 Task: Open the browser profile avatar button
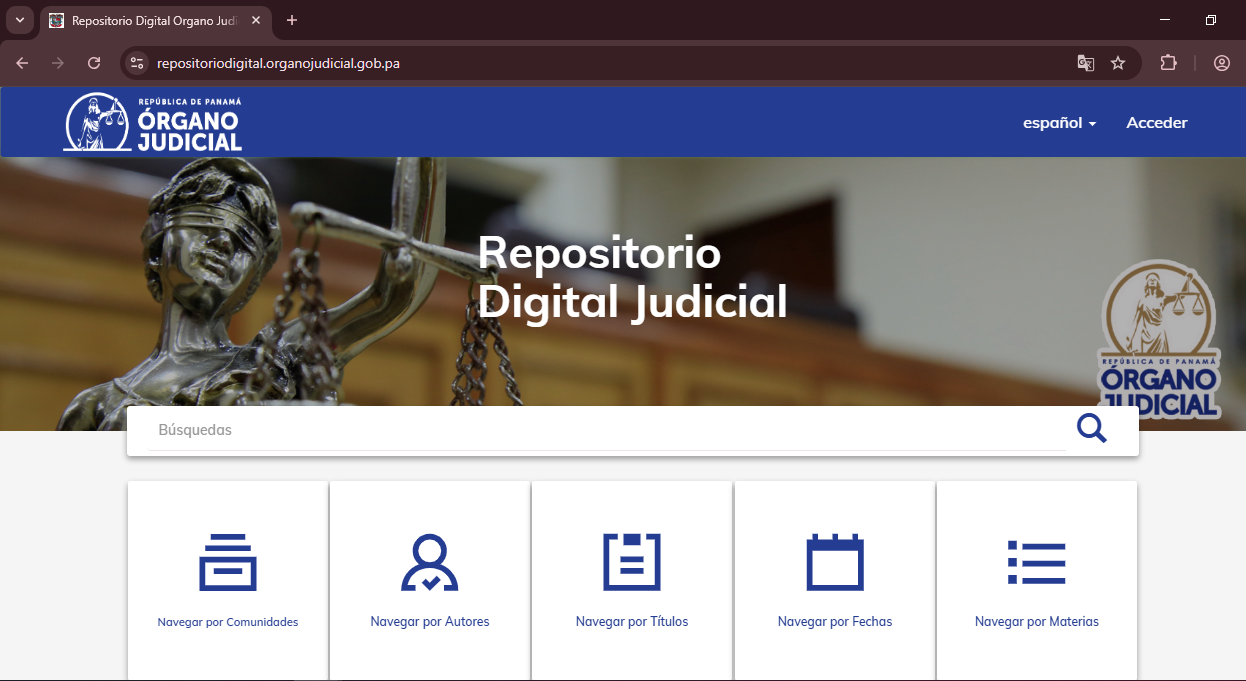coord(1221,63)
